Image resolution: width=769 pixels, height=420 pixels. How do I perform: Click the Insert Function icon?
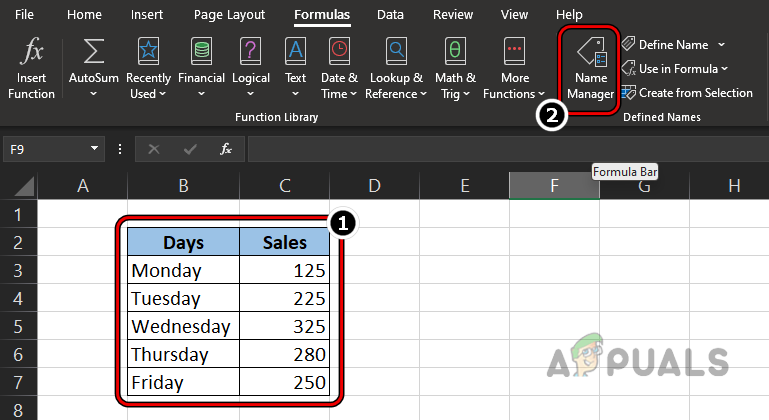point(31,50)
